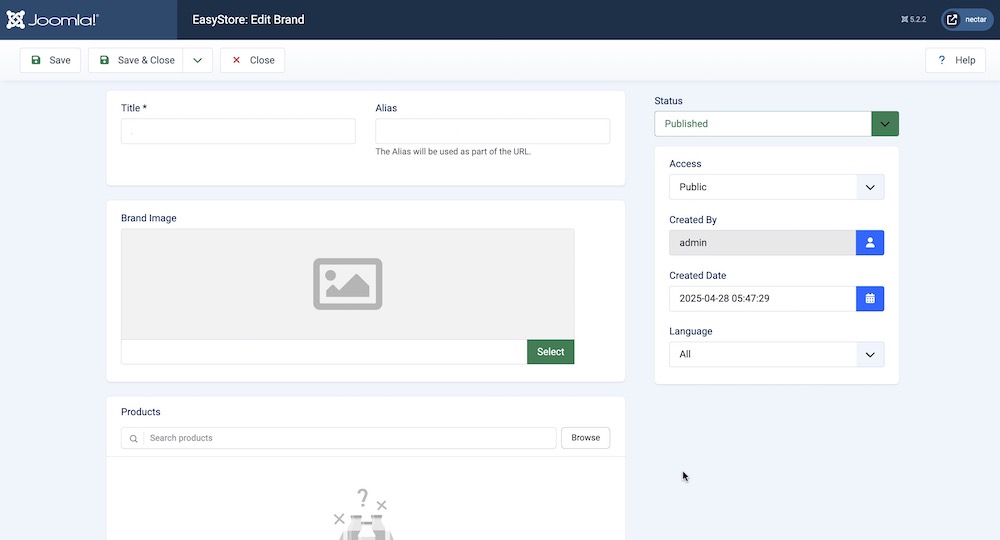This screenshot has width=1000, height=540.
Task: Click Save & Close in the toolbar
Action: pos(136,60)
